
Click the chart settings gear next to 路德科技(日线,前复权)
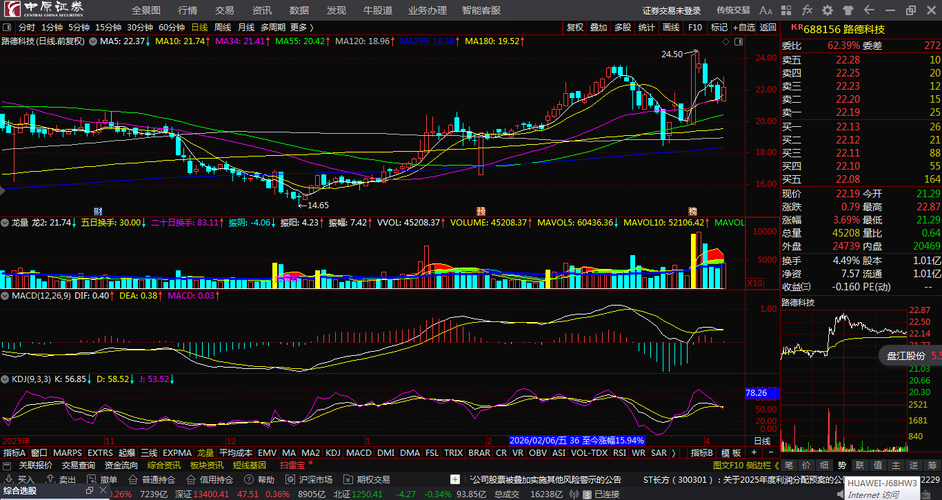click(x=92, y=41)
